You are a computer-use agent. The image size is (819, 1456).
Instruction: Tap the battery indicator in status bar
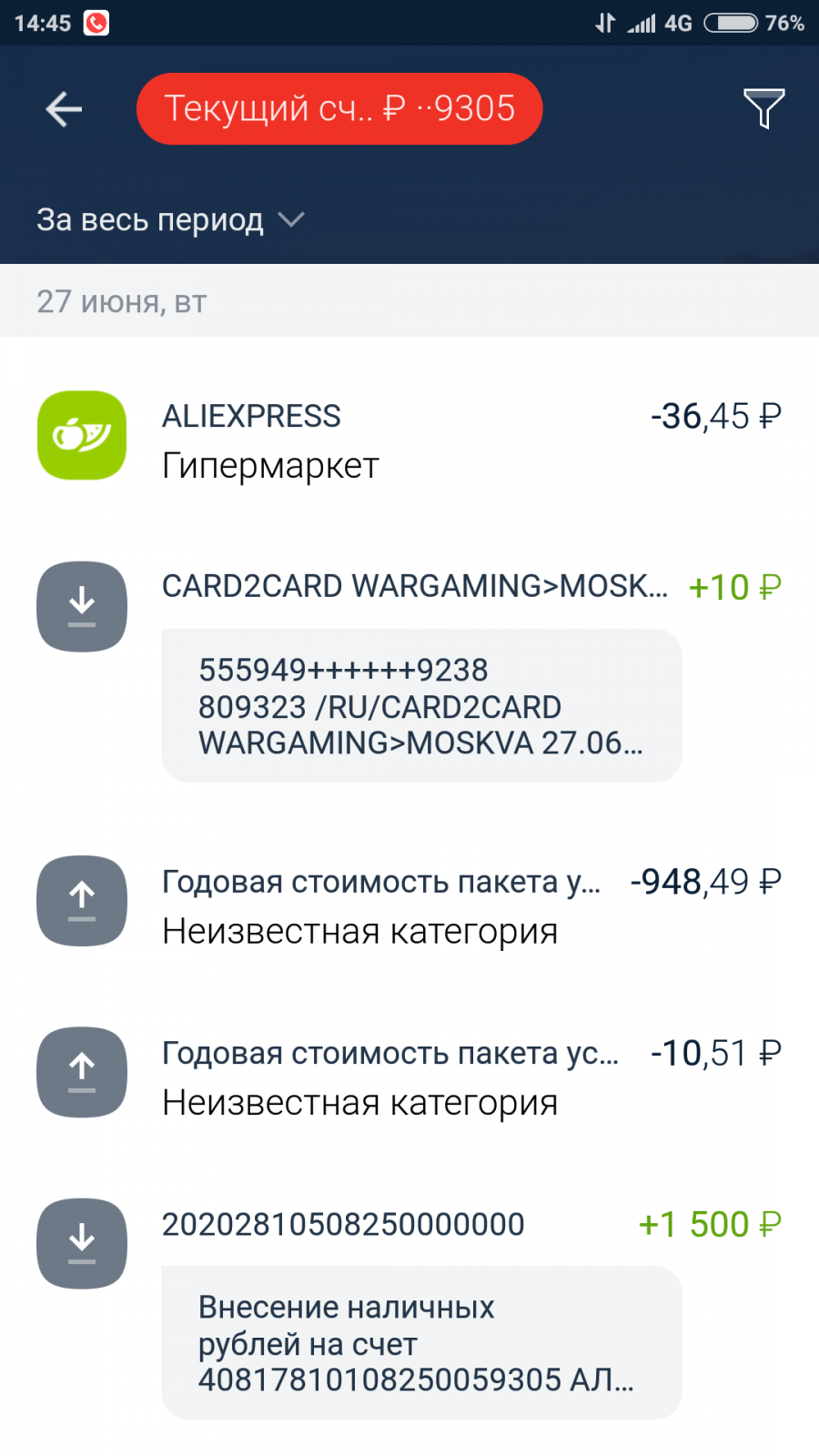point(731,23)
